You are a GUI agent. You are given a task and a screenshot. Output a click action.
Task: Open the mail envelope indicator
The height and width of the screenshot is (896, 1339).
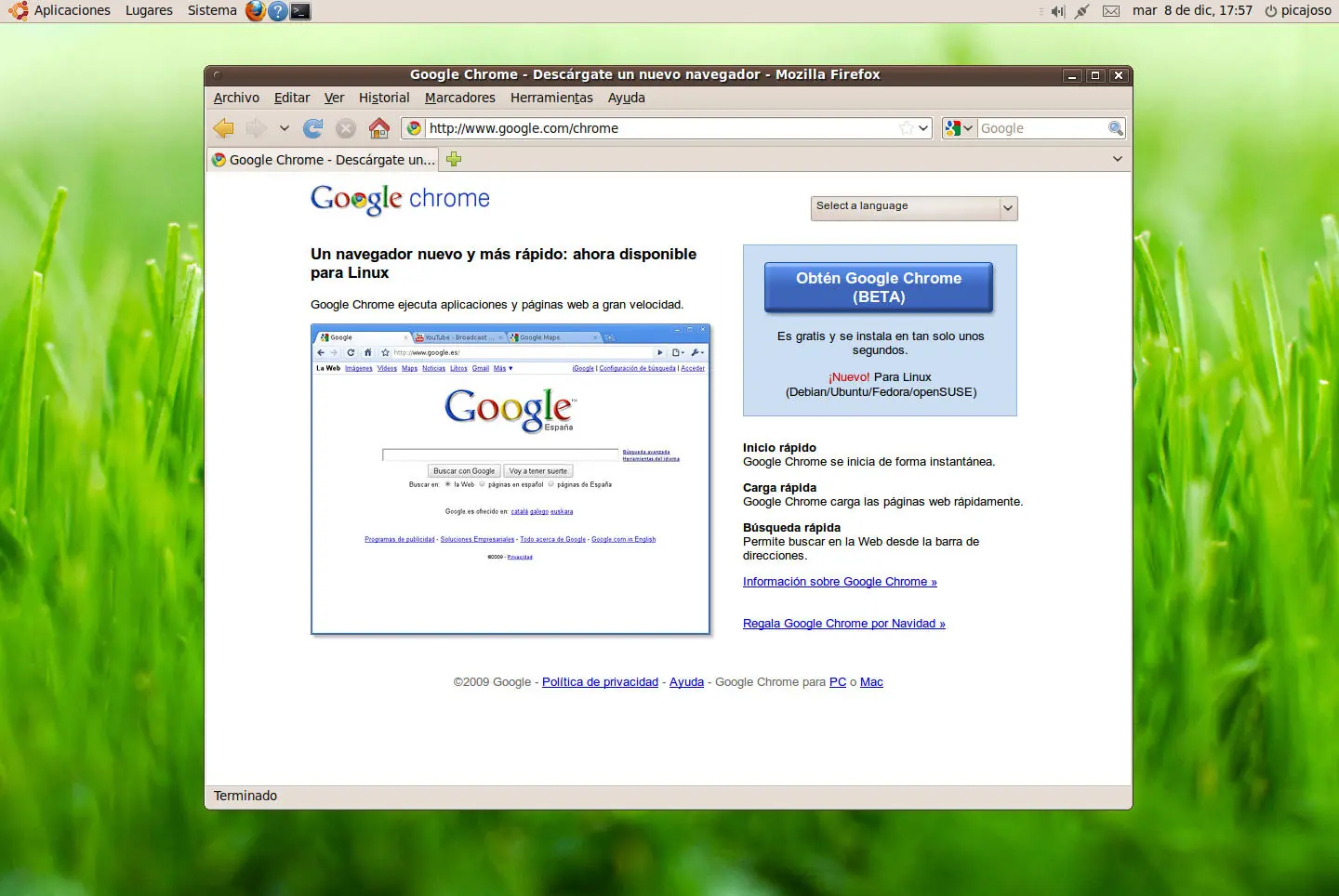click(x=1111, y=11)
